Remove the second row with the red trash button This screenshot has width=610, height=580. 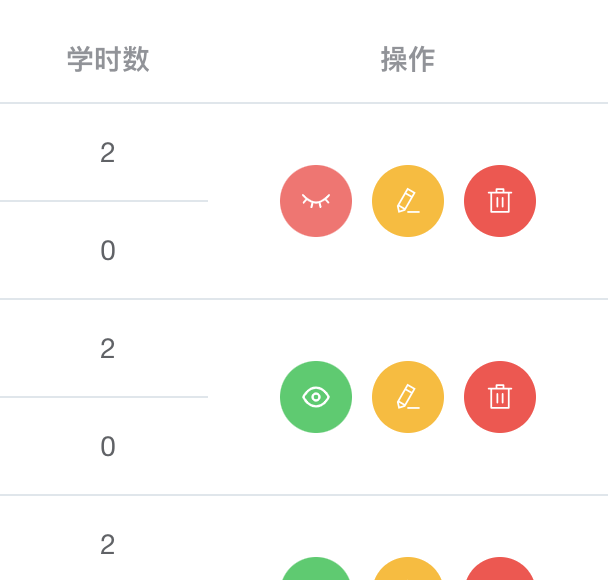(500, 397)
